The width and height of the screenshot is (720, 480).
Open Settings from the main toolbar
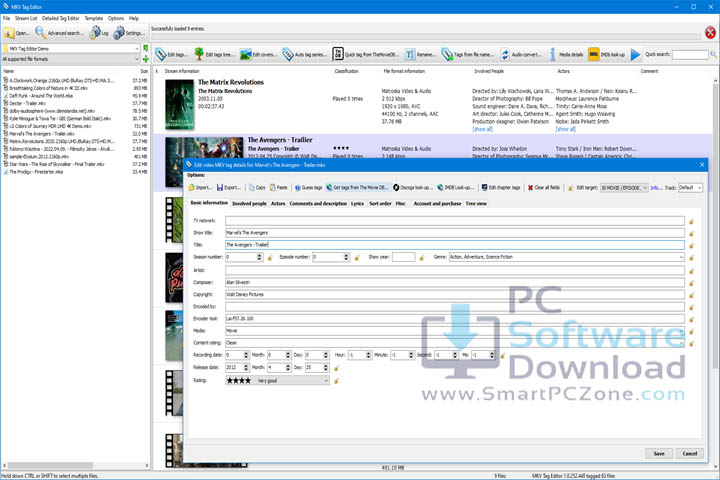(129, 33)
